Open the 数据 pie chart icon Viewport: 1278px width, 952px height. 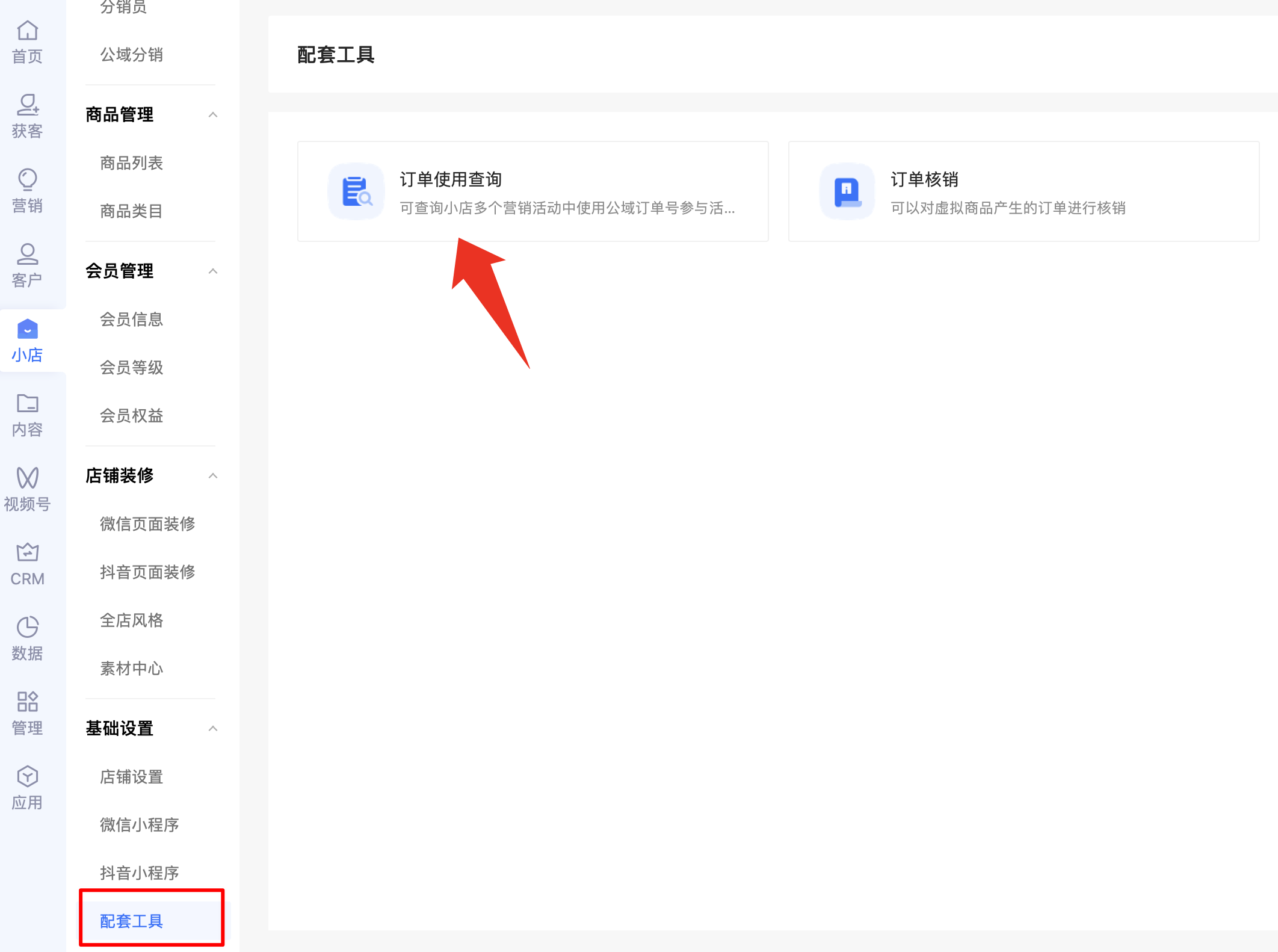[x=27, y=627]
